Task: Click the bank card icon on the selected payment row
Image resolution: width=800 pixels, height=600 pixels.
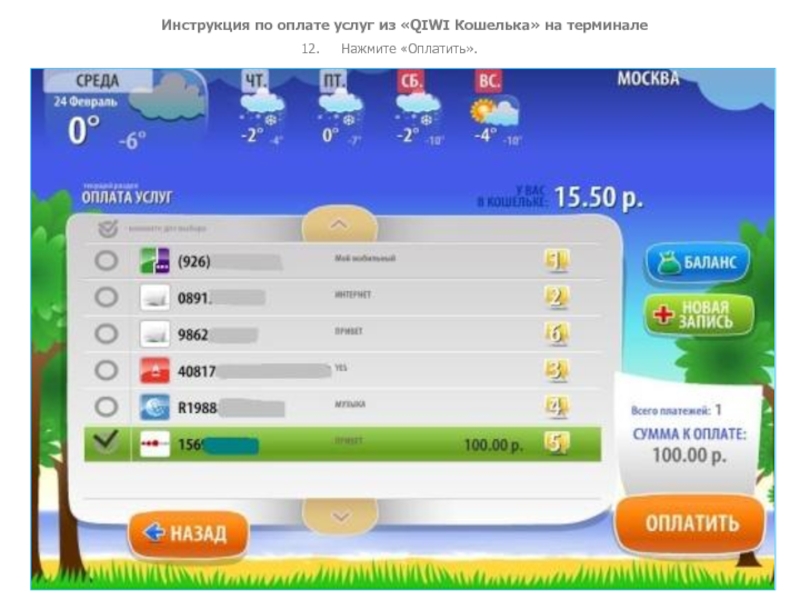Action: point(155,440)
